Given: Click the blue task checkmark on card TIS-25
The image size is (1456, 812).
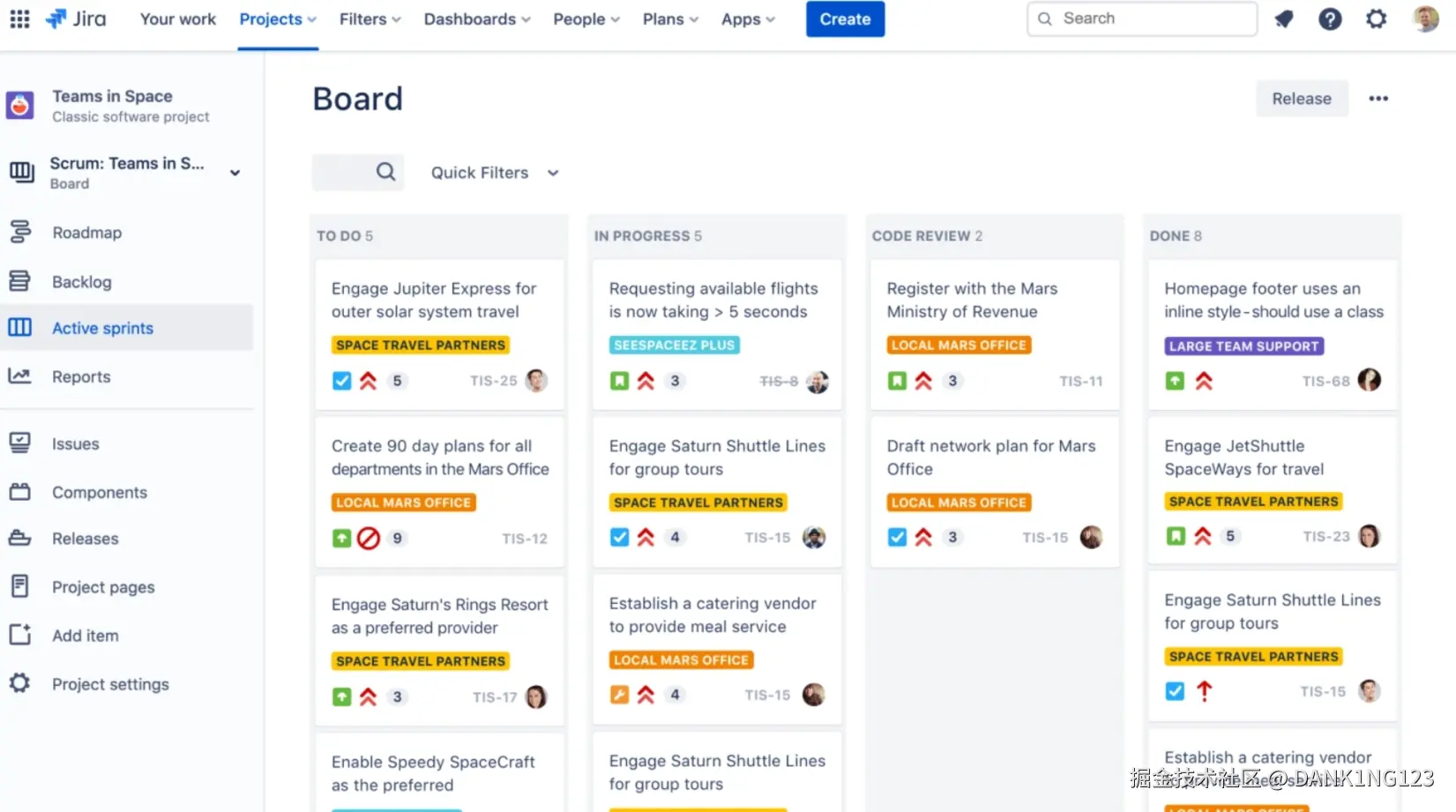Looking at the screenshot, I should (342, 381).
